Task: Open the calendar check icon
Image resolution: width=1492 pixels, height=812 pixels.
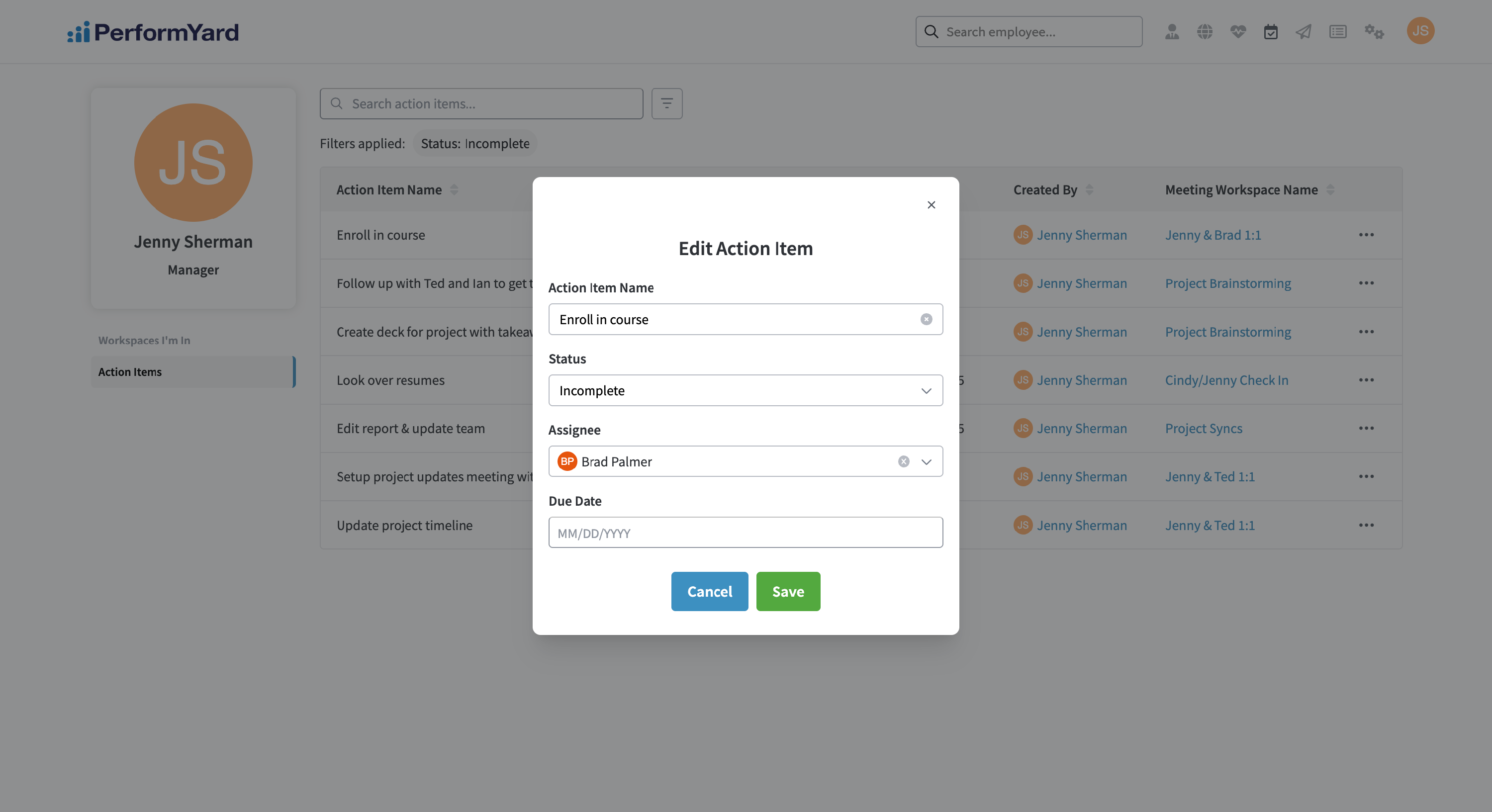Action: click(x=1271, y=31)
